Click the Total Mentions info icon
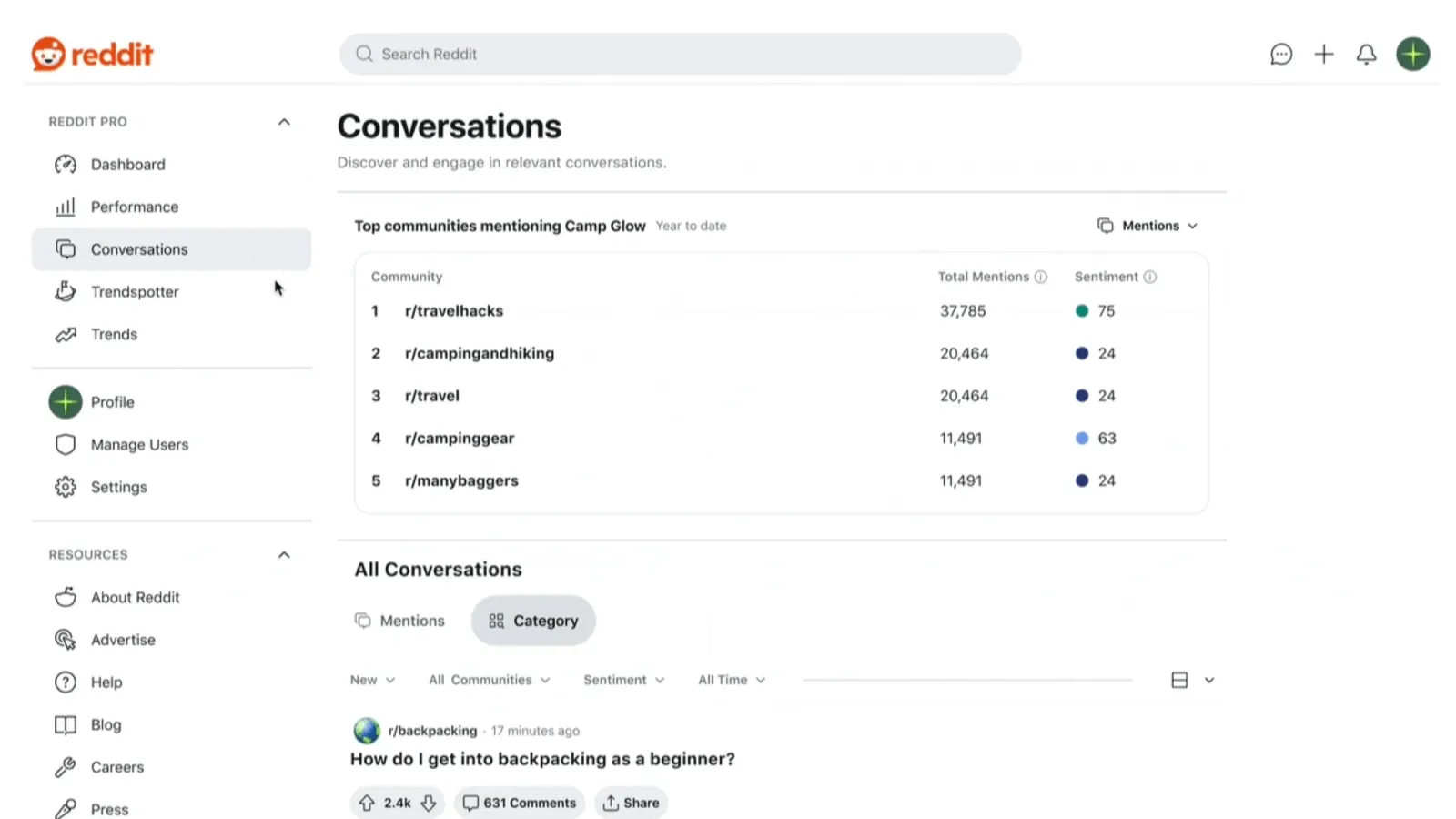Image resolution: width=1456 pixels, height=819 pixels. click(1041, 277)
